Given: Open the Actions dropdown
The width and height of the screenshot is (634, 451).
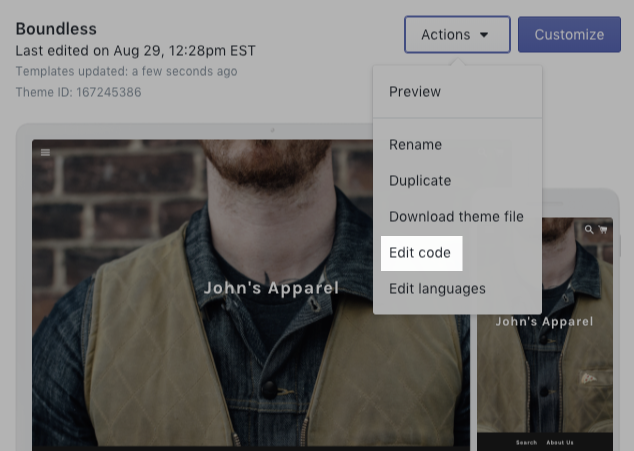Looking at the screenshot, I should 456,35.
